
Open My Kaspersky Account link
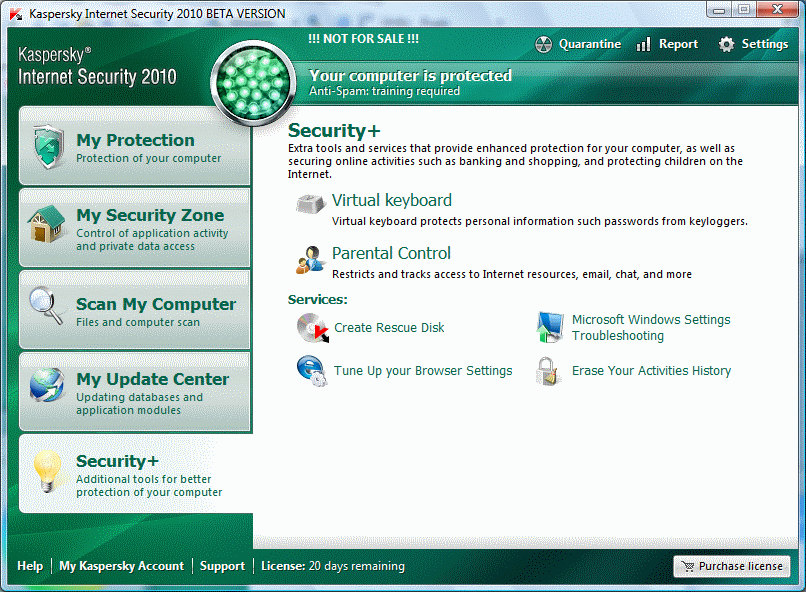click(x=121, y=566)
